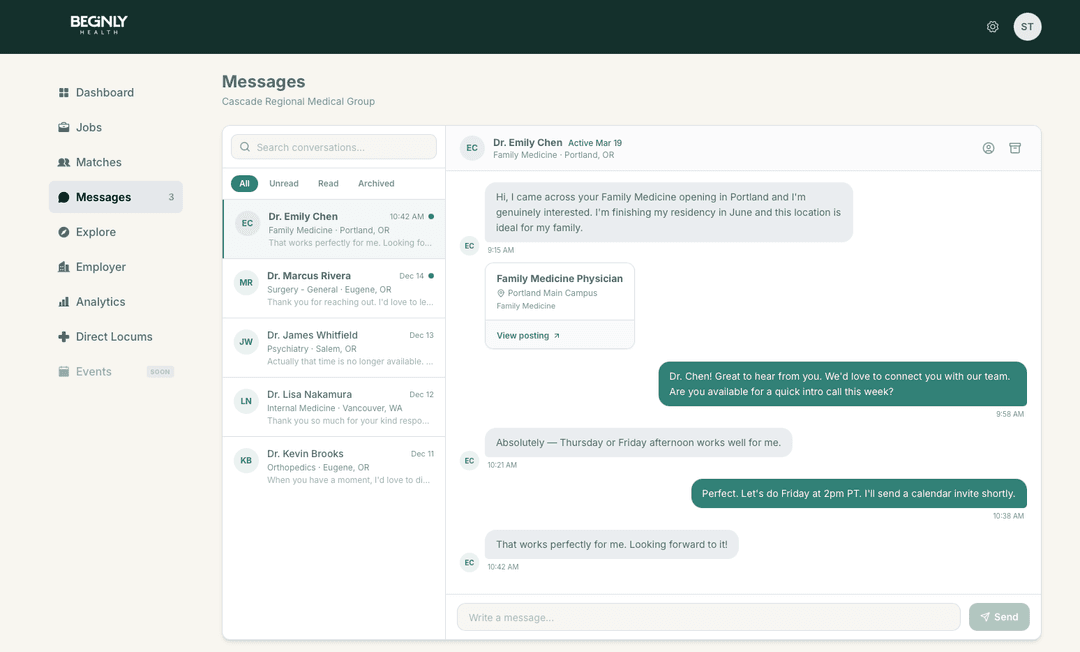Open the Employer section

[x=100, y=267]
